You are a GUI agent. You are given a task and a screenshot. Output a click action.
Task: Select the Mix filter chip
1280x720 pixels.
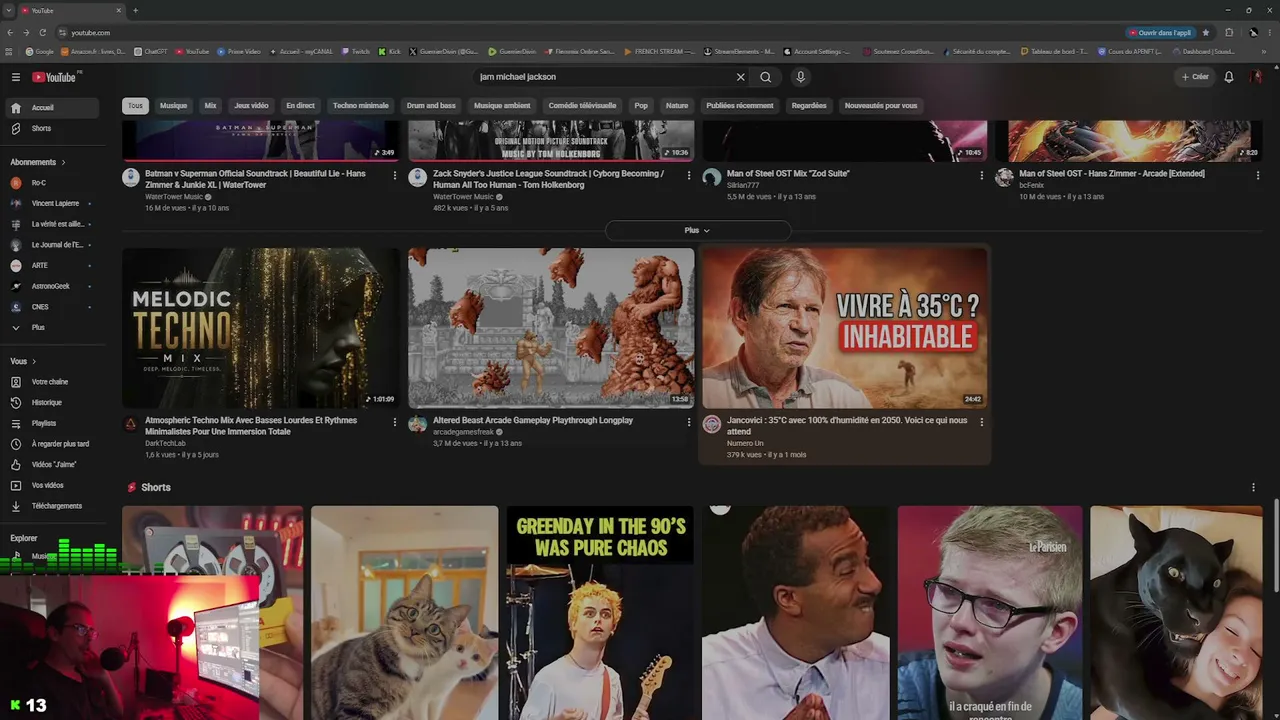[210, 106]
